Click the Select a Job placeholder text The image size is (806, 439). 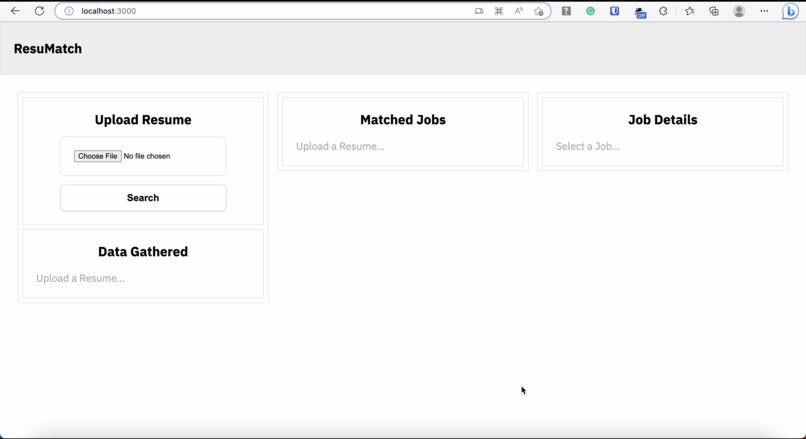pos(588,147)
